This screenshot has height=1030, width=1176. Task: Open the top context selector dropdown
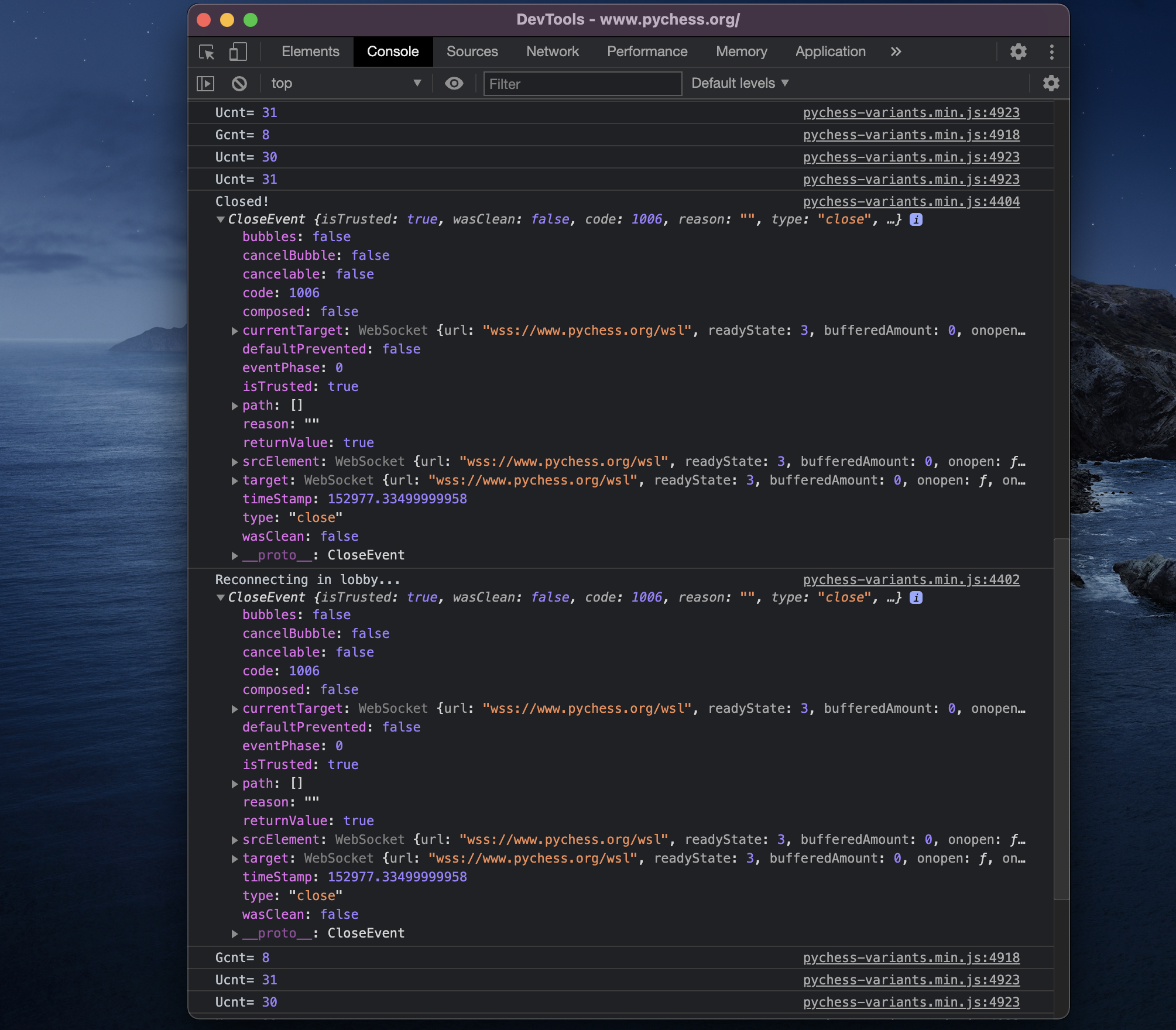tap(346, 84)
